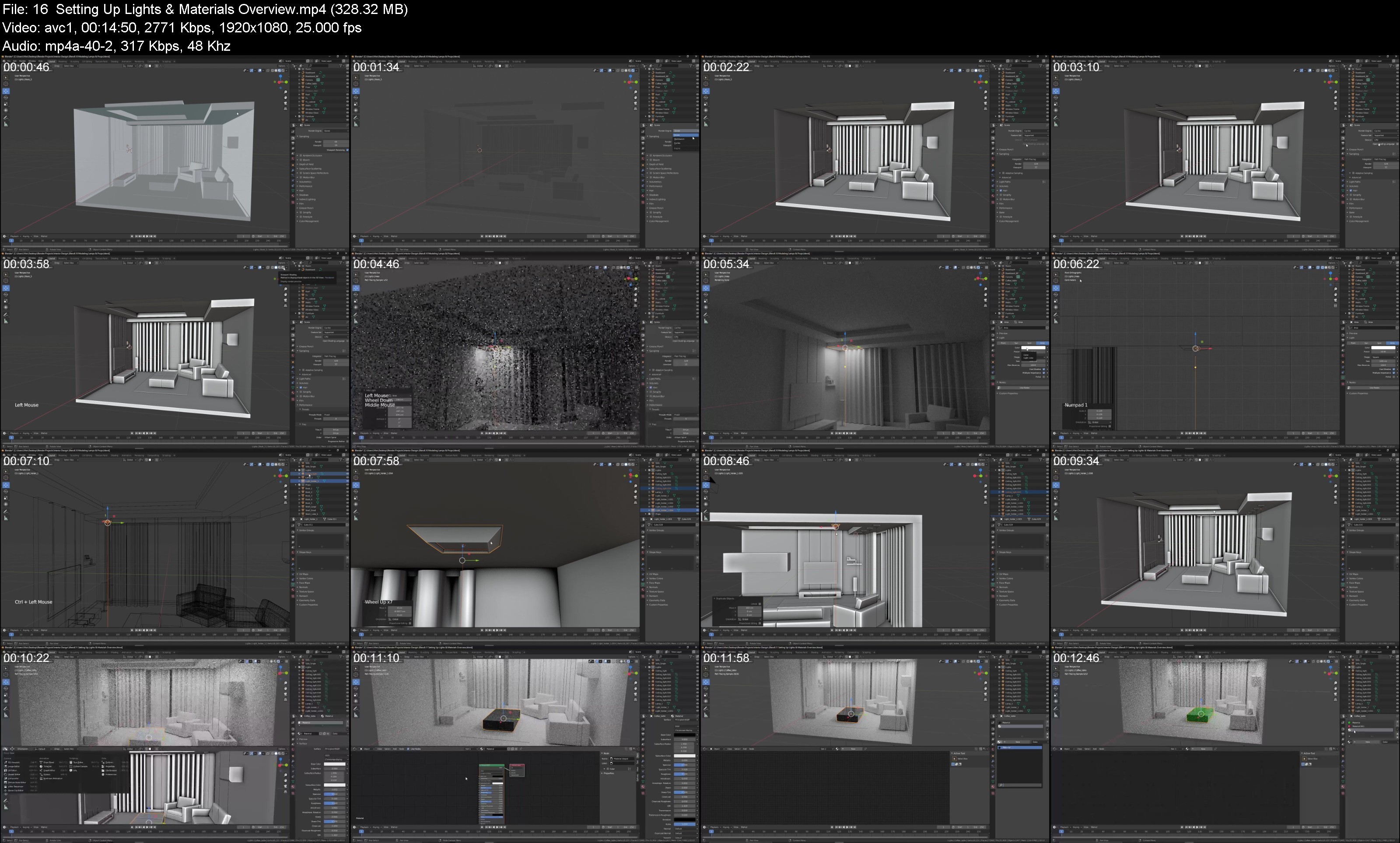Image resolution: width=1400 pixels, height=843 pixels.
Task: Open the wireframe thumbnail at 00:07:10
Action: [x=174, y=547]
